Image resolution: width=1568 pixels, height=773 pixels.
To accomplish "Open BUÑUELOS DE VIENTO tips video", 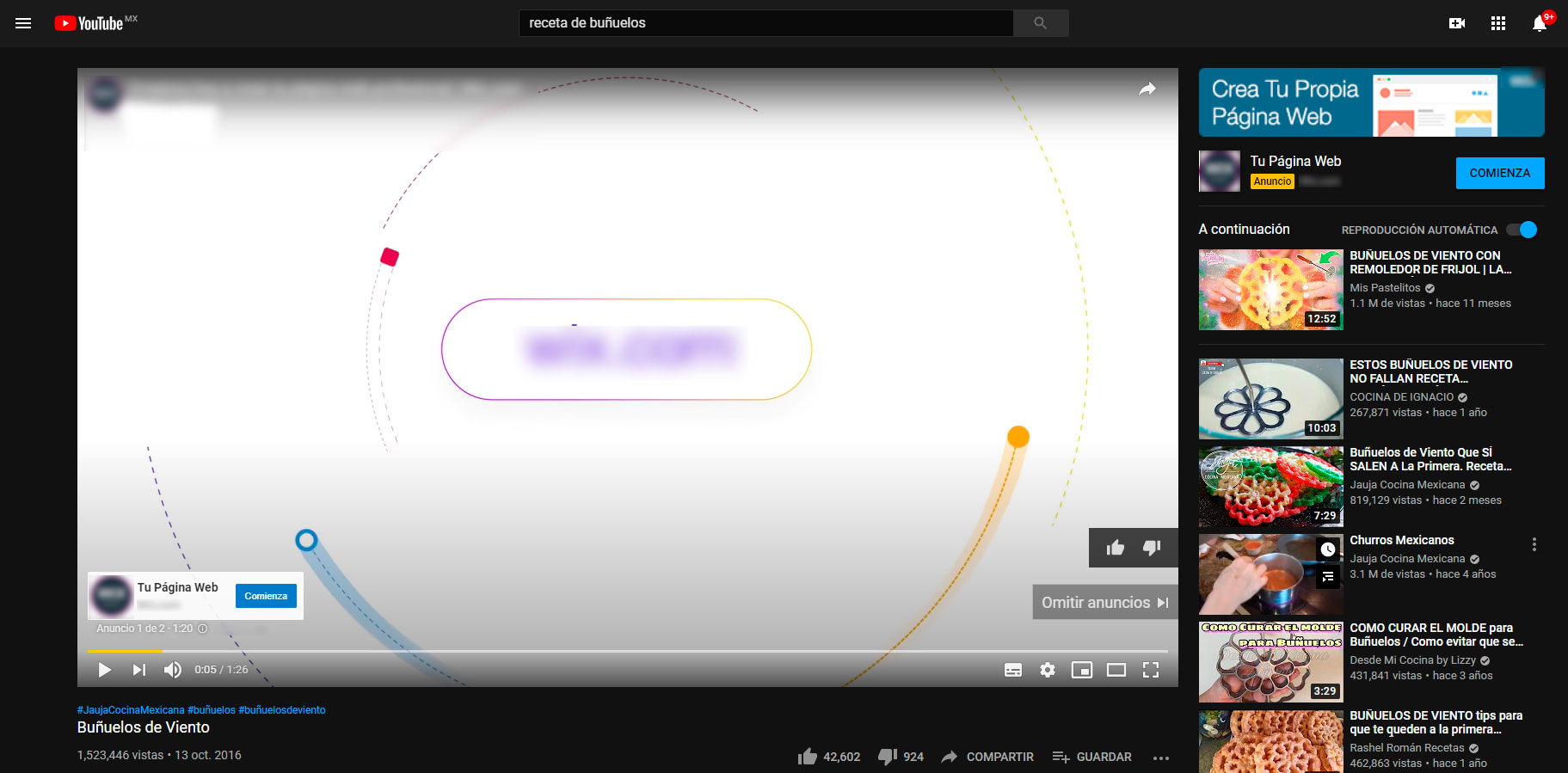I will [1436, 722].
